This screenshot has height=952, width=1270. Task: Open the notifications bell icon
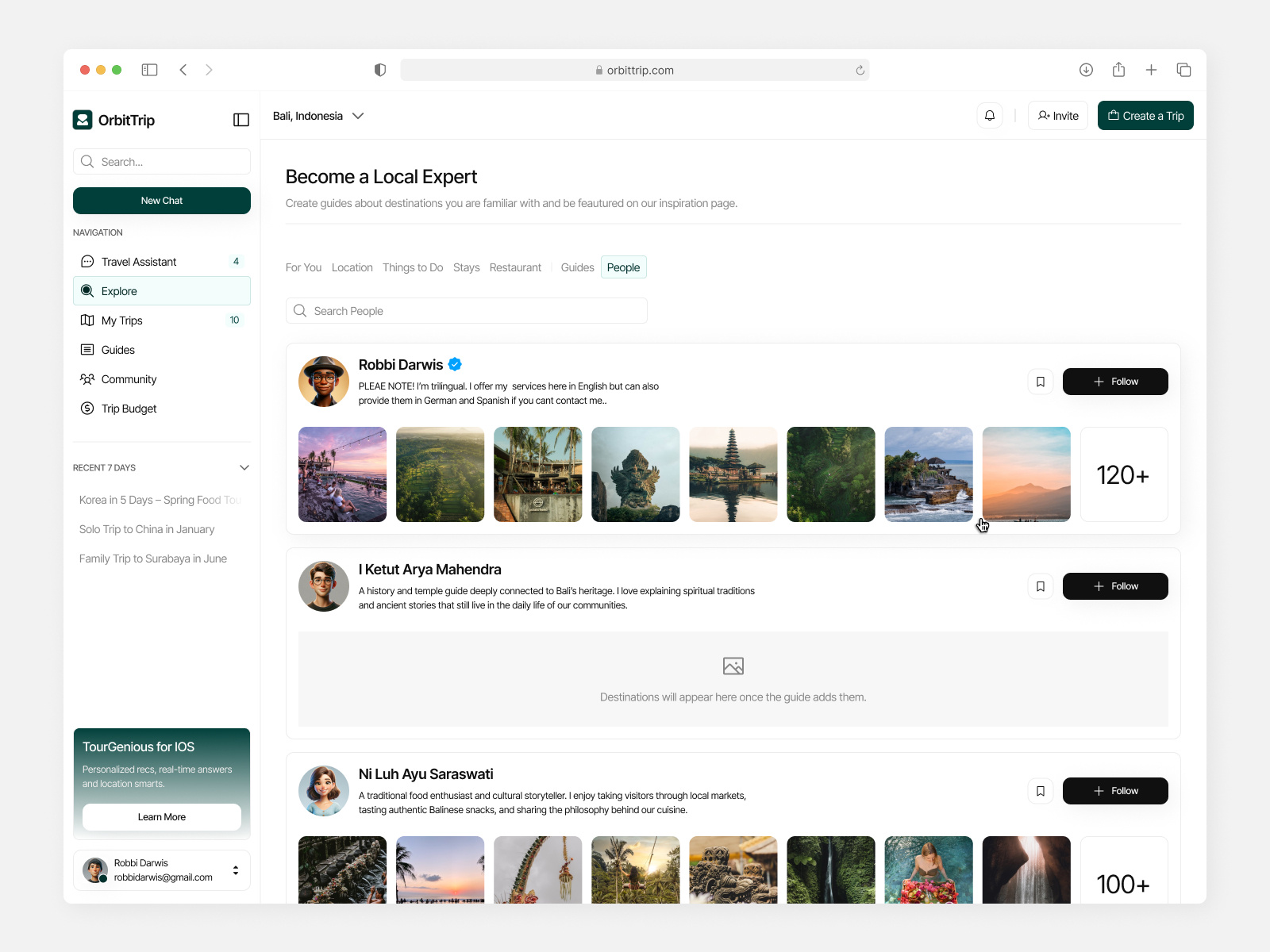pos(989,115)
